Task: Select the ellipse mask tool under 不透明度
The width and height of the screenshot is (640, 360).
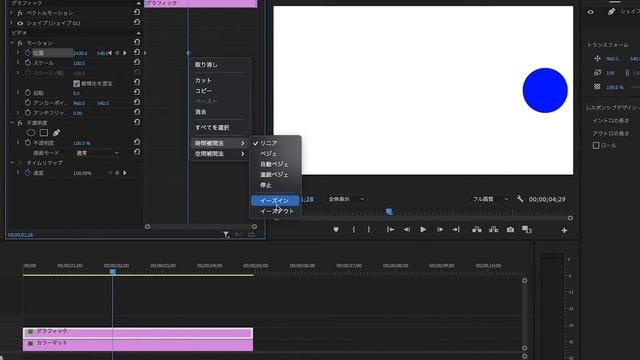Action: click(31, 133)
